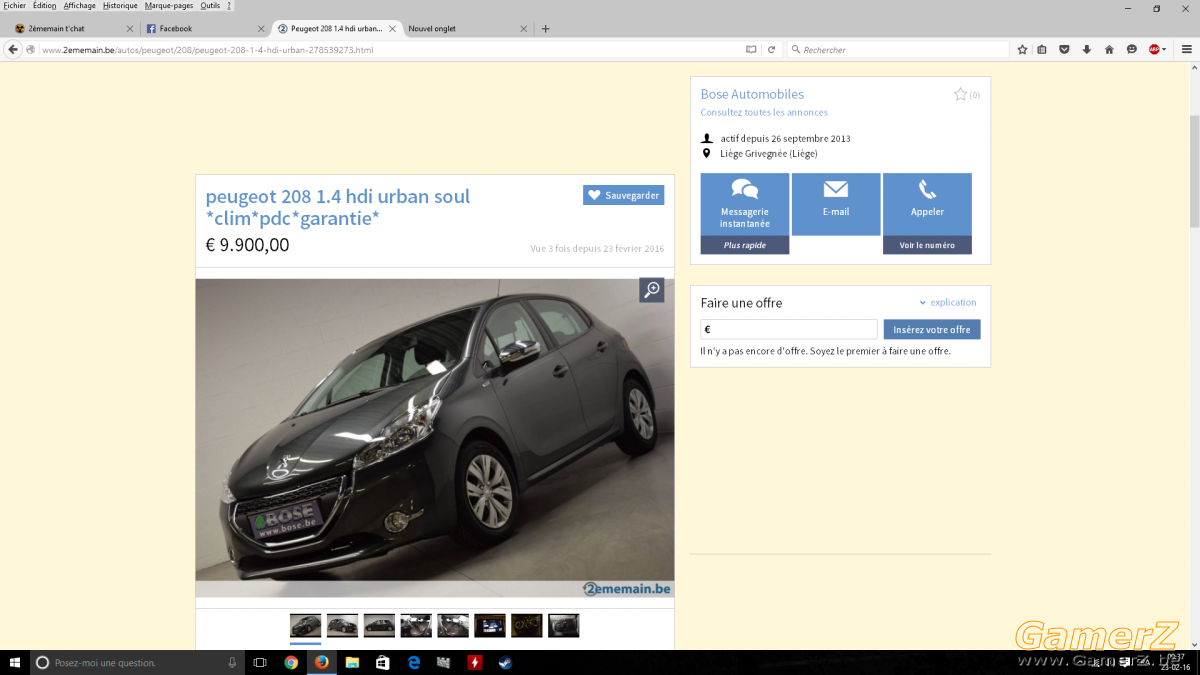Select the fifth car thumbnail
The image size is (1200, 675).
click(x=453, y=626)
